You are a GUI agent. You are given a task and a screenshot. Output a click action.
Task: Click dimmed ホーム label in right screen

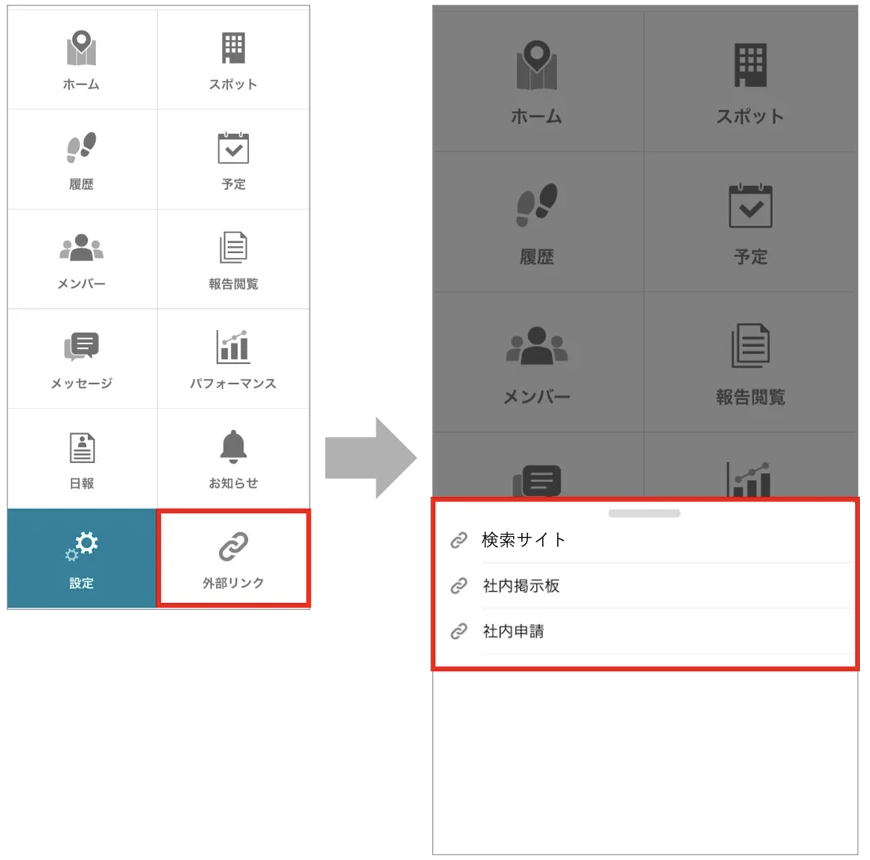[537, 116]
